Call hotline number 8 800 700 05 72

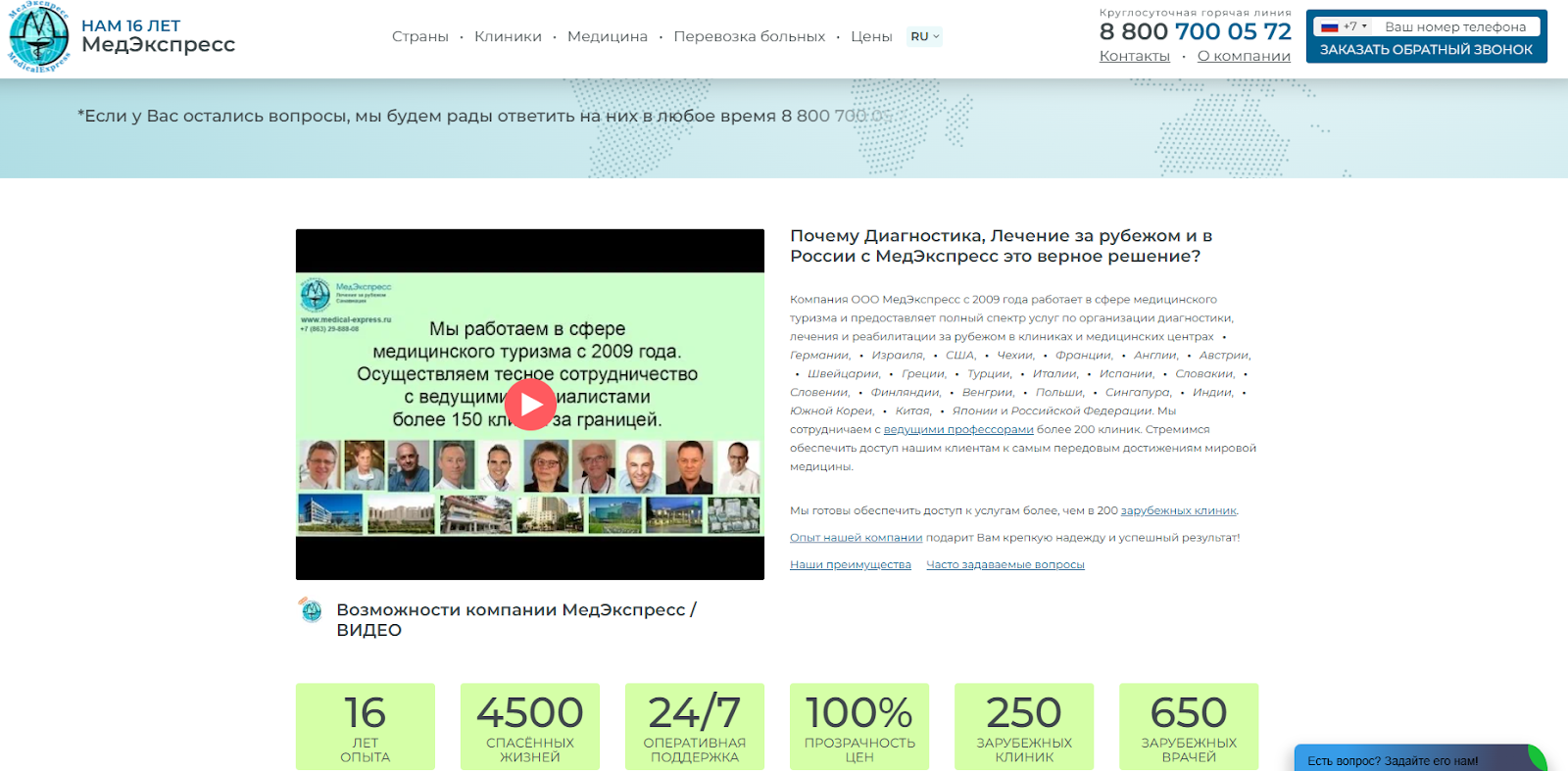(x=1196, y=31)
